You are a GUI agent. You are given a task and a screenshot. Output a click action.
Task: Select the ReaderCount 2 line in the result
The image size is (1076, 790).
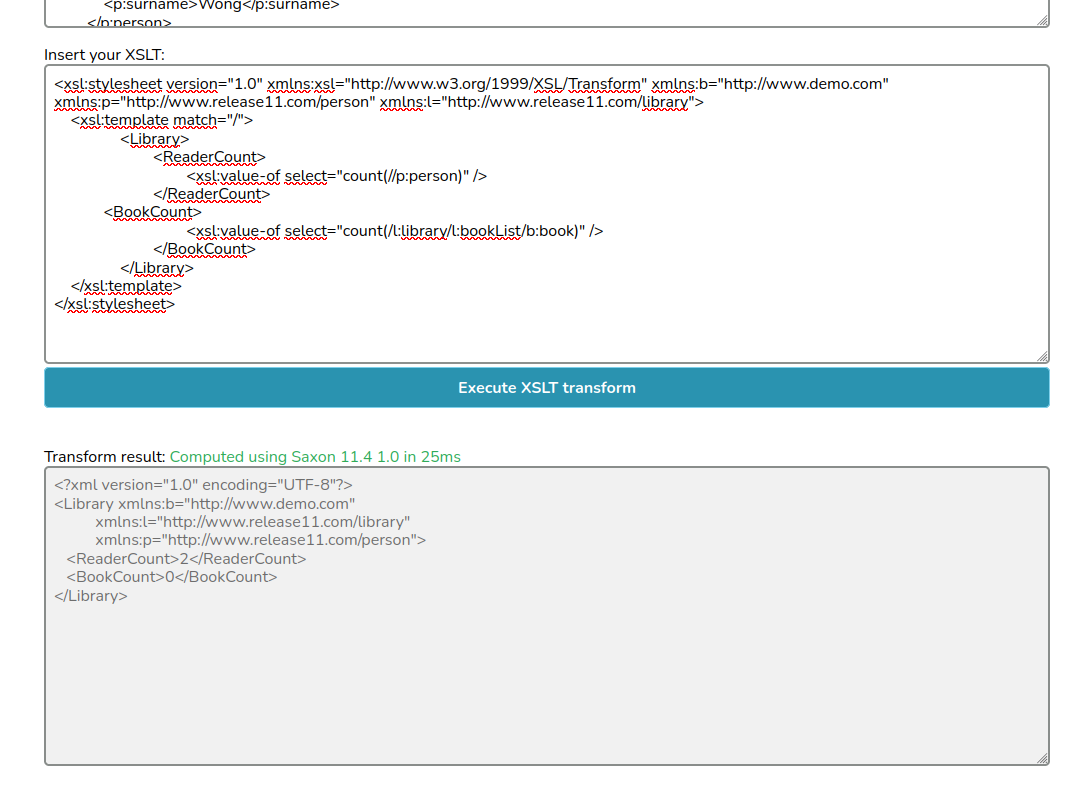click(x=186, y=559)
